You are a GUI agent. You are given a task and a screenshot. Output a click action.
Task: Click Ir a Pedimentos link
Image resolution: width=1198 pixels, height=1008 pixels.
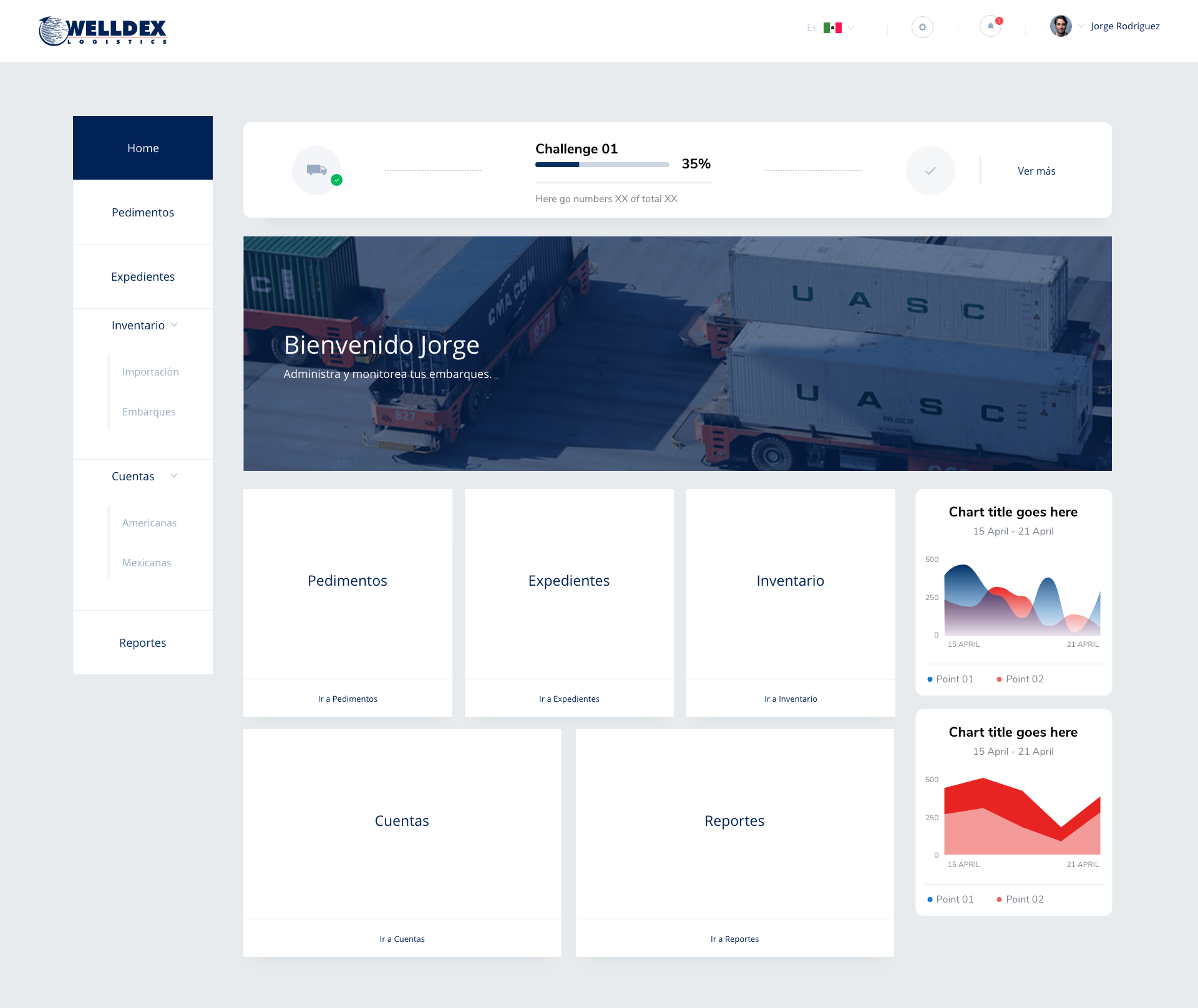click(x=348, y=699)
